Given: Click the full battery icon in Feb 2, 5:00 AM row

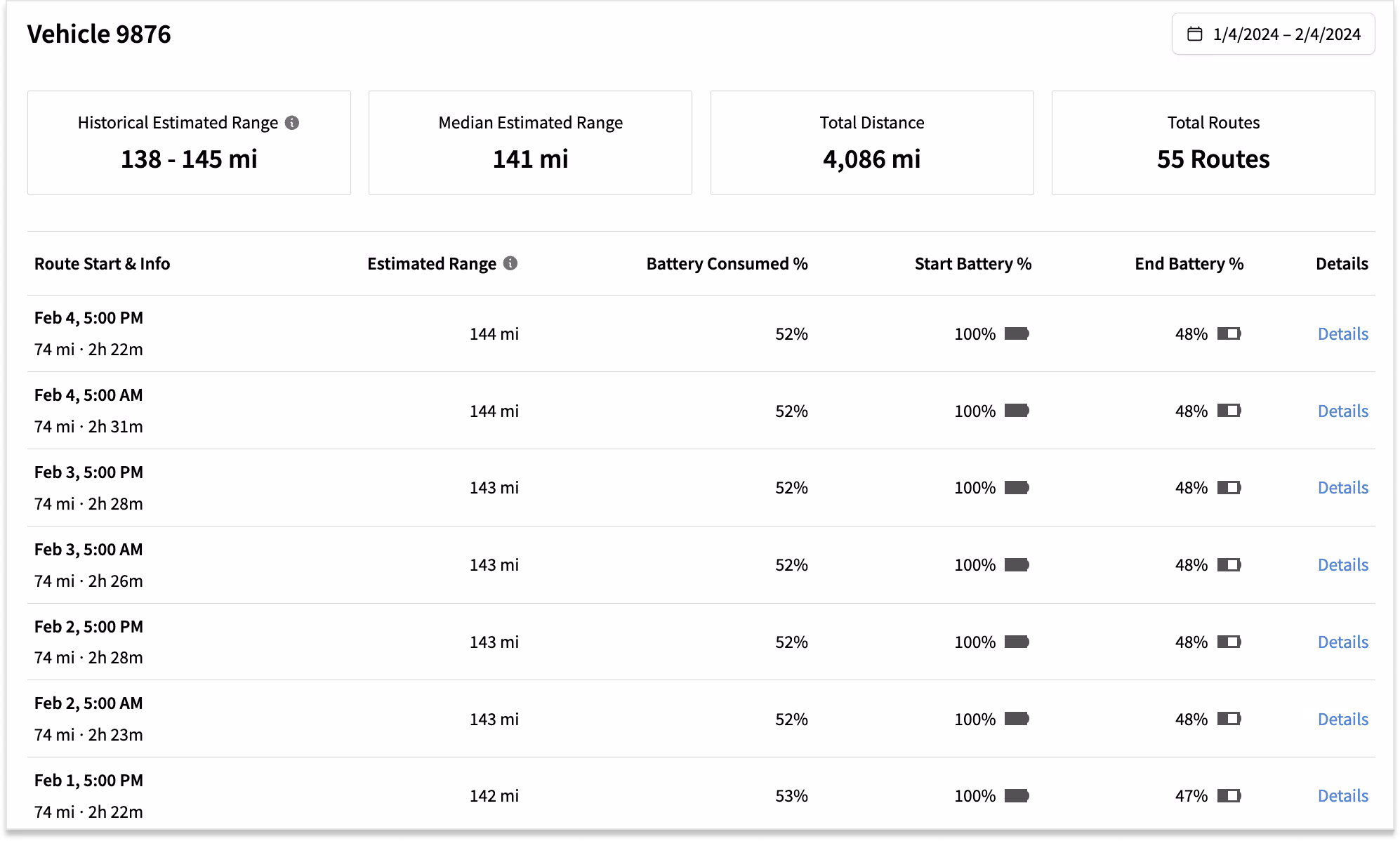Looking at the screenshot, I should [1017, 719].
